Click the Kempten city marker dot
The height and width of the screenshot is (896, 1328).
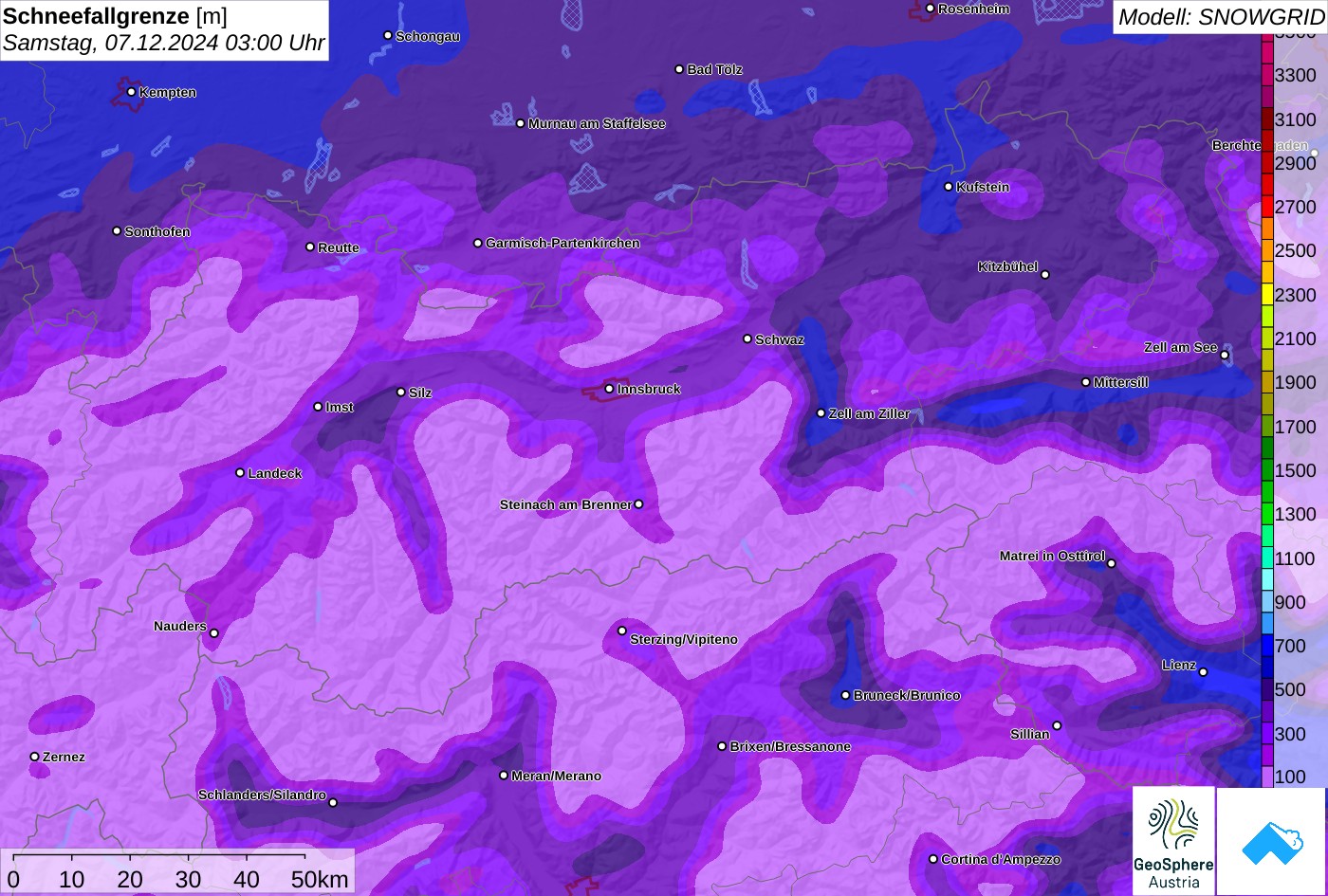(x=131, y=92)
